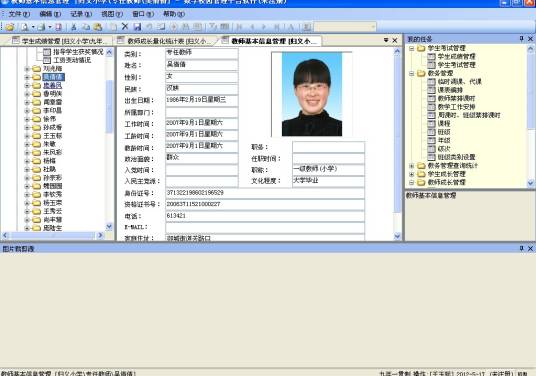
Task: Expand the 学生成长管理 folder node
Action: coord(412,174)
